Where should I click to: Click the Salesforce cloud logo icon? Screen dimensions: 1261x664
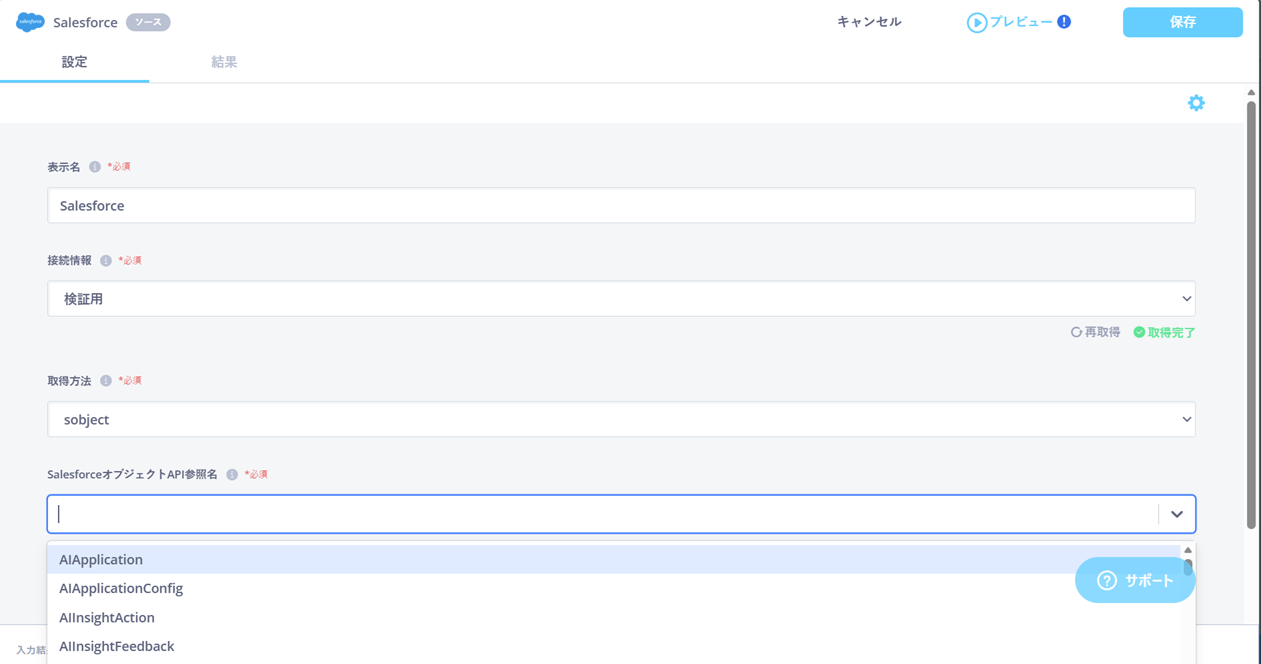30,22
